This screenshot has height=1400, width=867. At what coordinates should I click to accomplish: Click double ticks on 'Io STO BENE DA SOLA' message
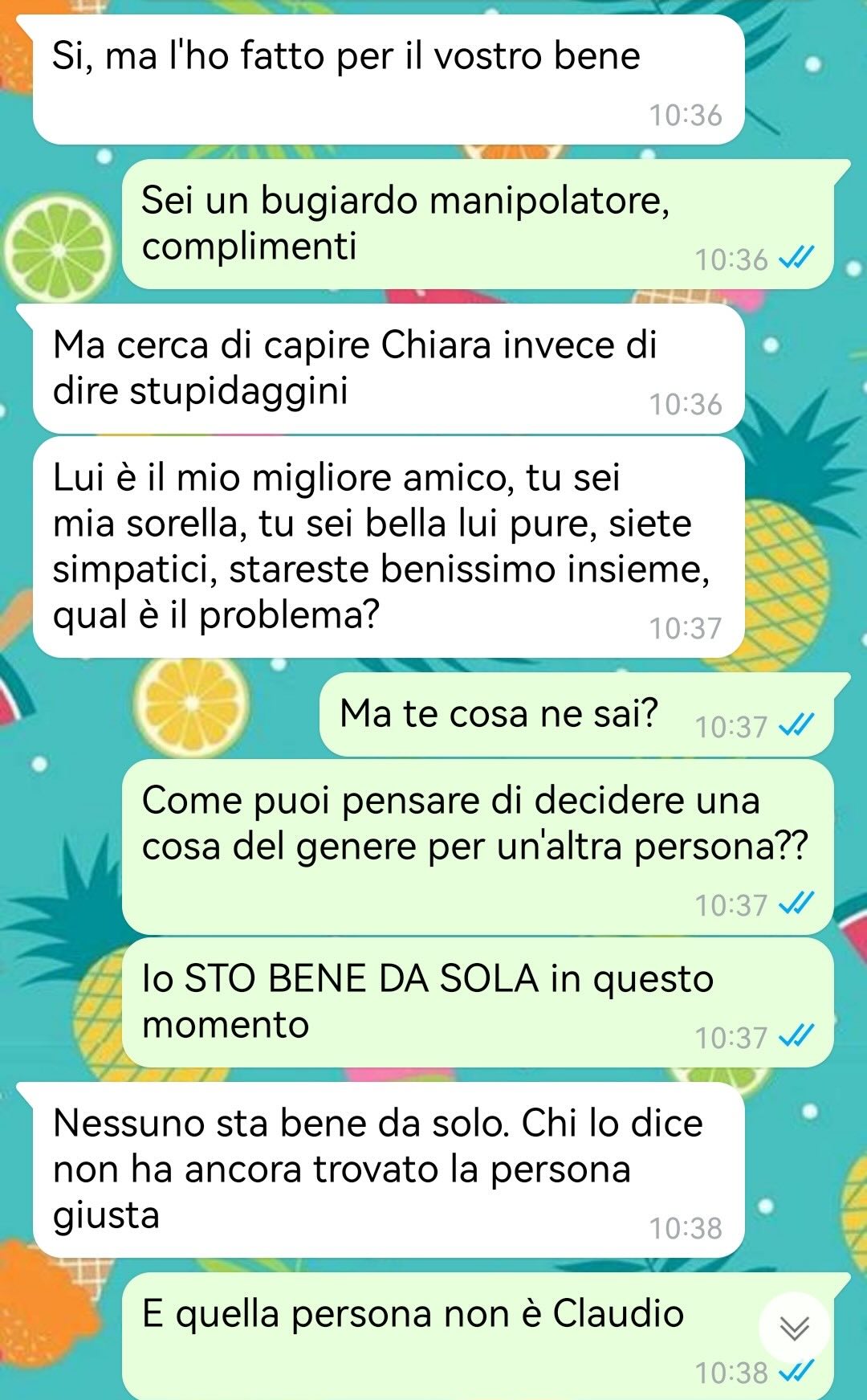click(796, 1036)
